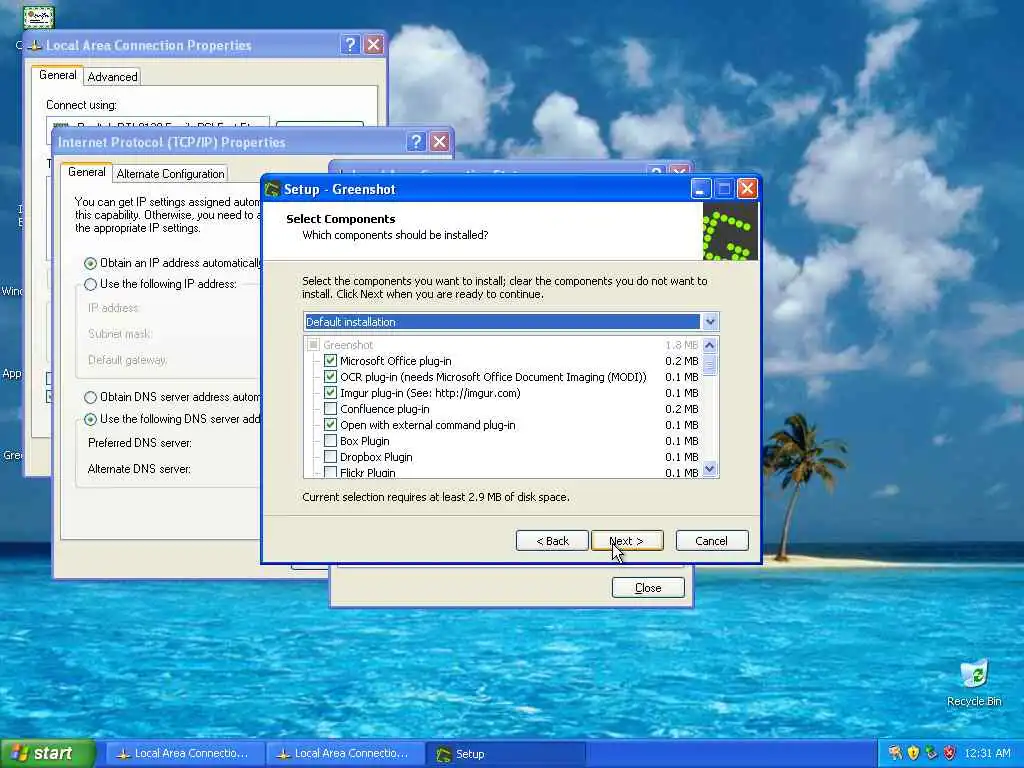Click the red shield tray icon

tap(950, 753)
